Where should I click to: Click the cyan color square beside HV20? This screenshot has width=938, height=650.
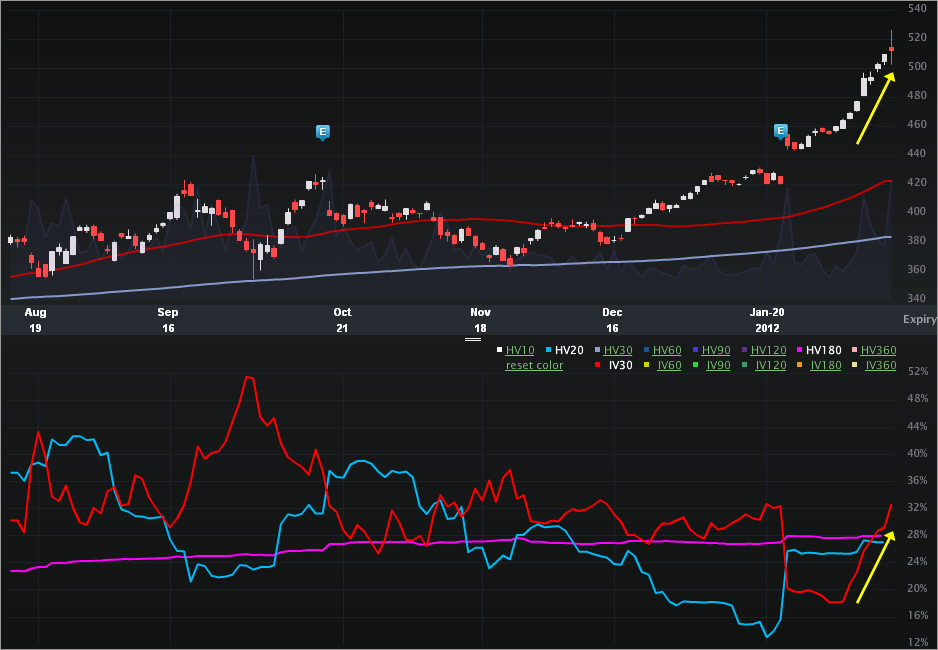[547, 348]
